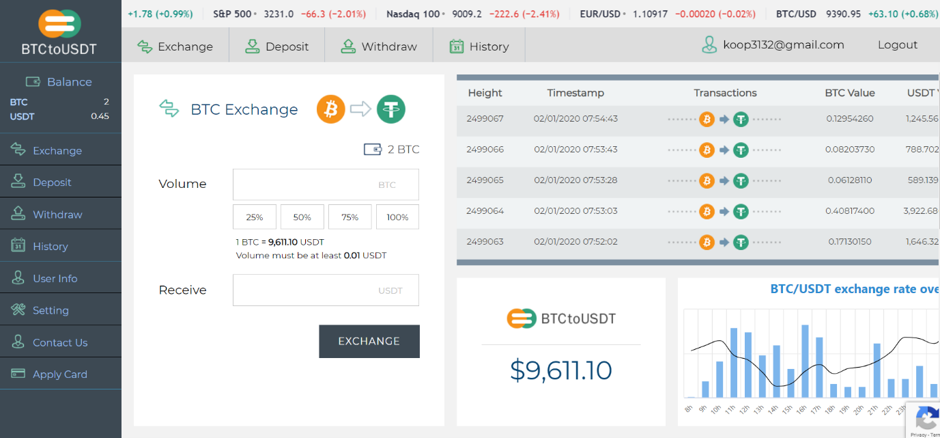Open Apply Card in the sidebar
Viewport: 940px width, 438px height.
(60, 374)
